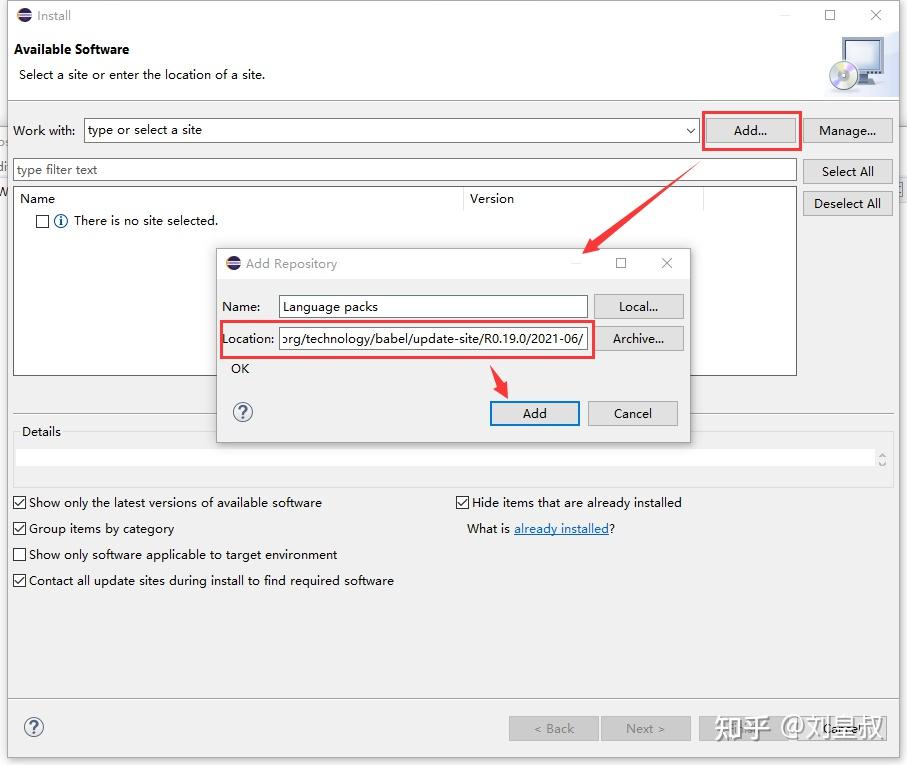Image resolution: width=907 pixels, height=765 pixels.
Task: Click the < Back button
Action: click(554, 729)
